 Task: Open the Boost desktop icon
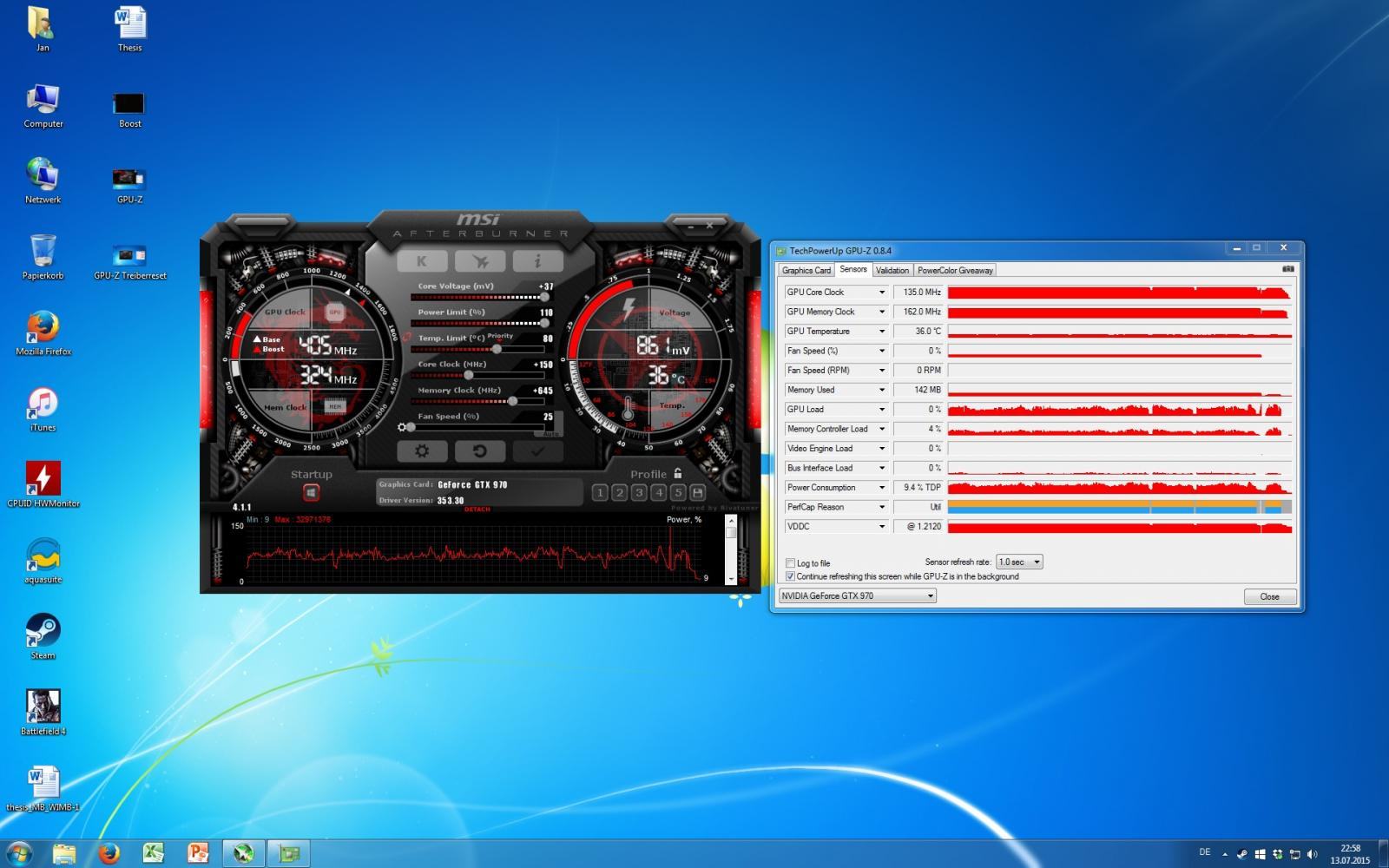pyautogui.click(x=129, y=108)
